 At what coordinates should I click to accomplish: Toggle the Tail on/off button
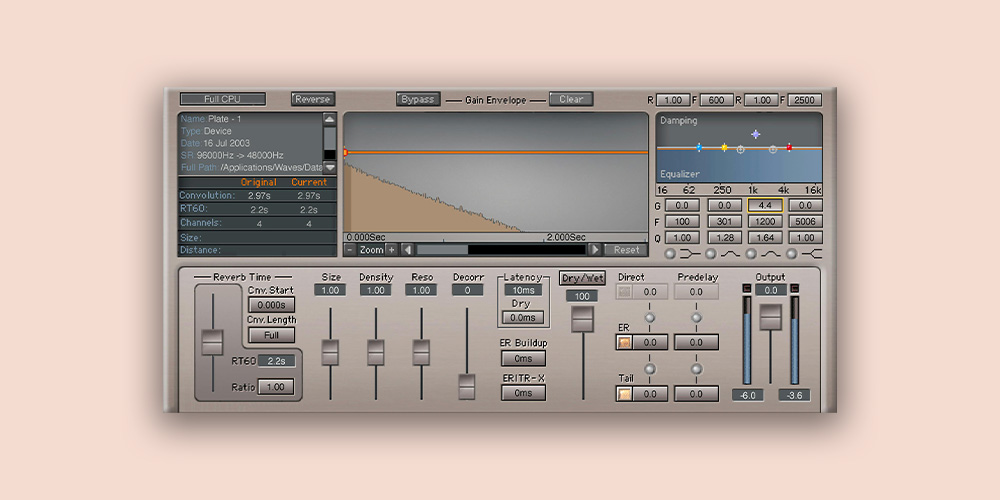pos(624,393)
